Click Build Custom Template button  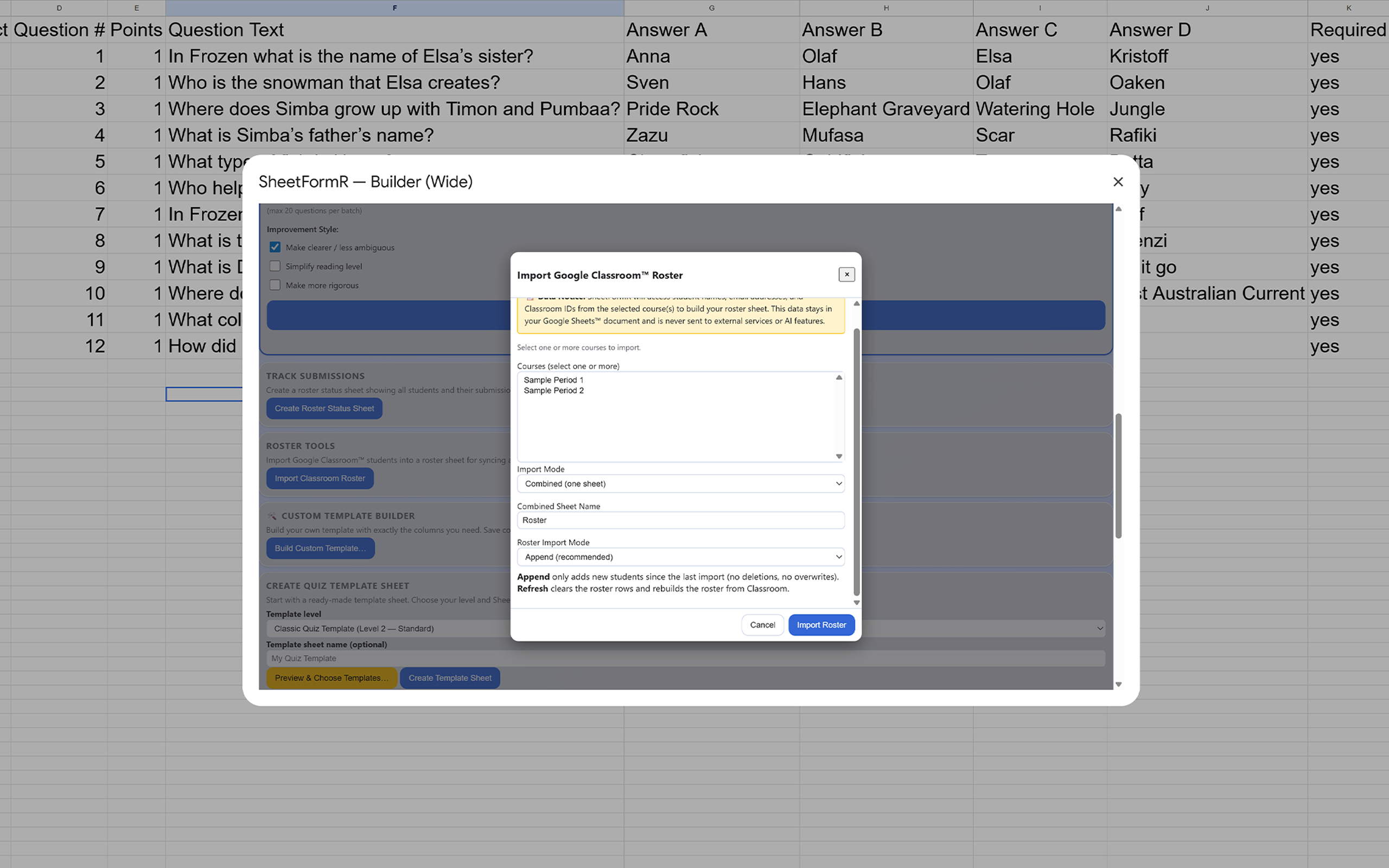point(320,548)
